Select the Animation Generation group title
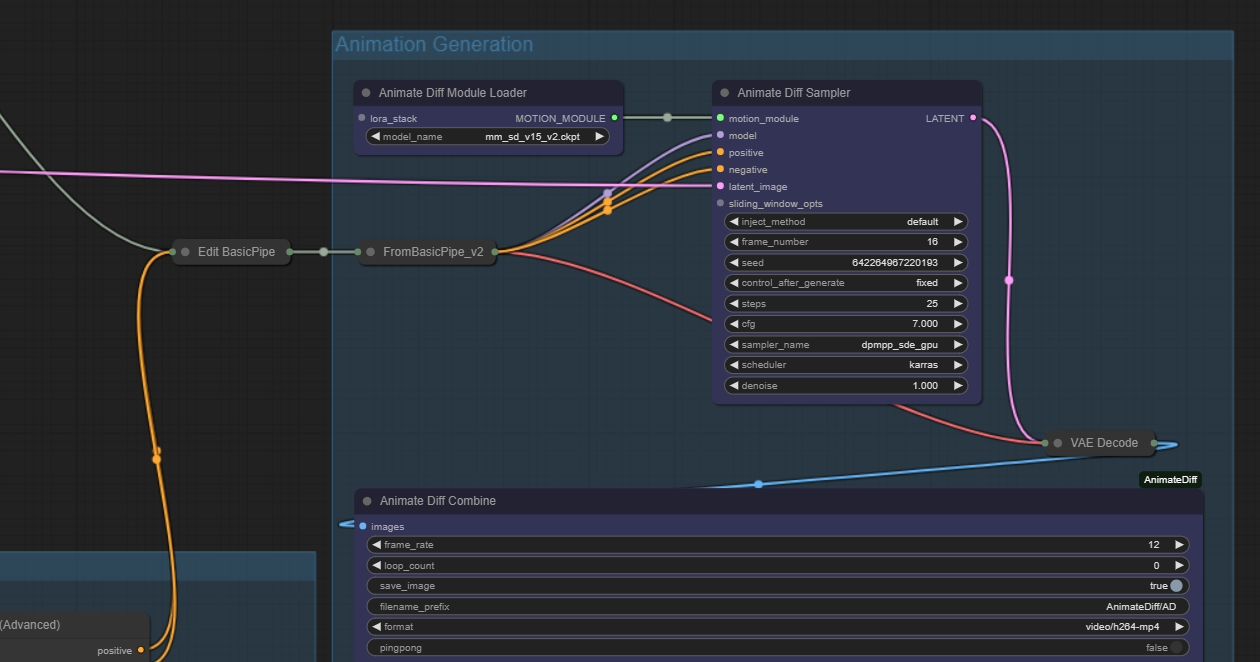Image resolution: width=1260 pixels, height=662 pixels. (x=434, y=45)
